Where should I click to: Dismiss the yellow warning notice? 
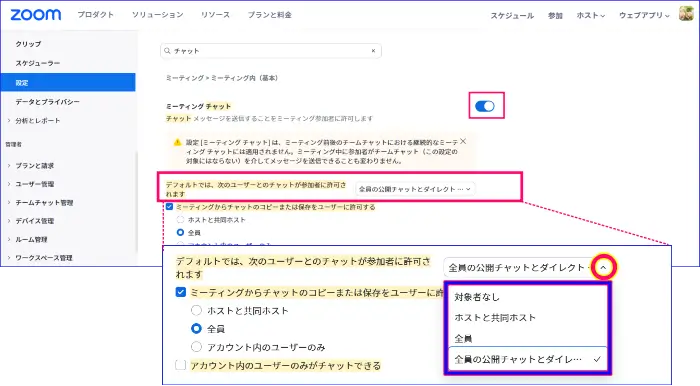point(463,141)
